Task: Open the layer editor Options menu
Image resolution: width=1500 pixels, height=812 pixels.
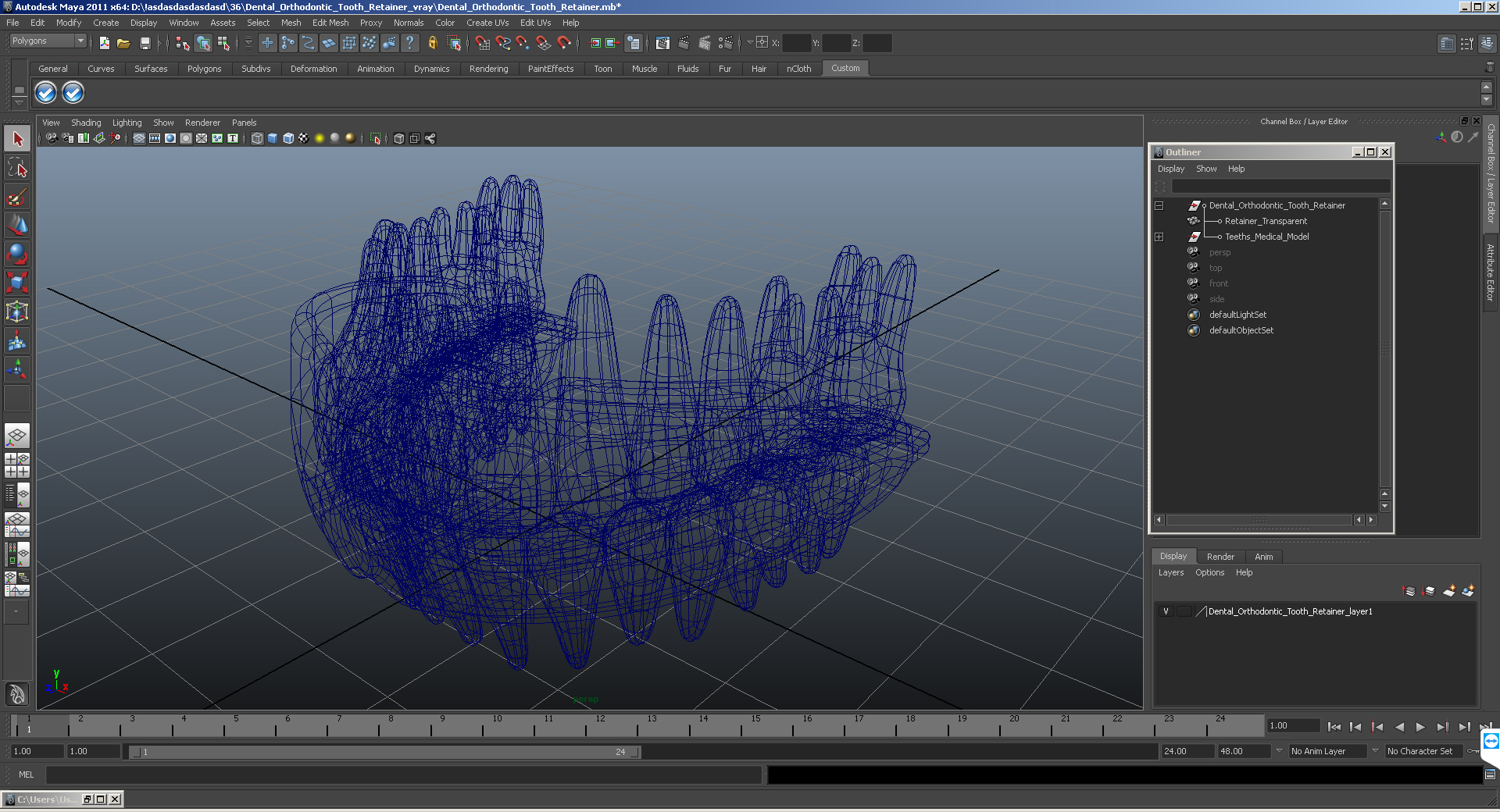Action: [1209, 572]
